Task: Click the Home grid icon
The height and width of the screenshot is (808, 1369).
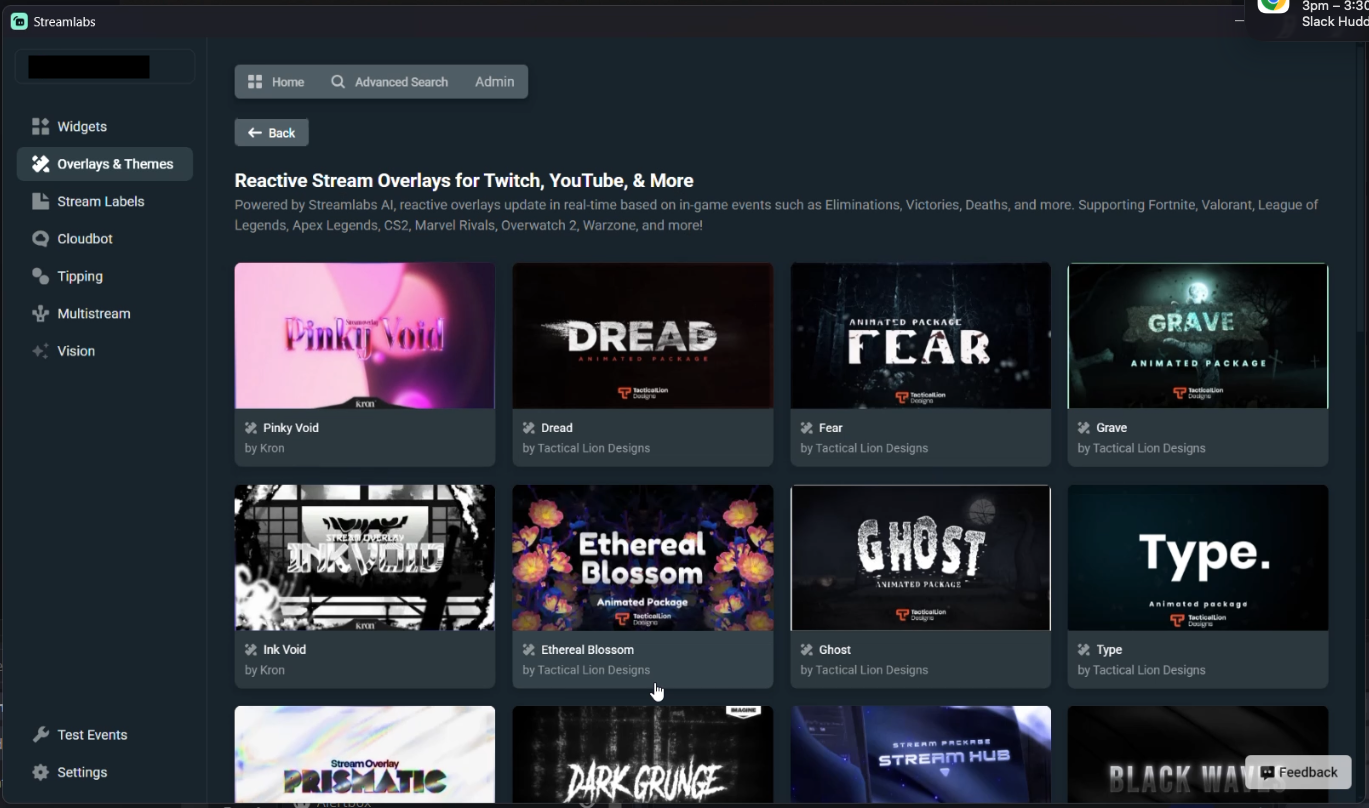Action: pos(255,82)
